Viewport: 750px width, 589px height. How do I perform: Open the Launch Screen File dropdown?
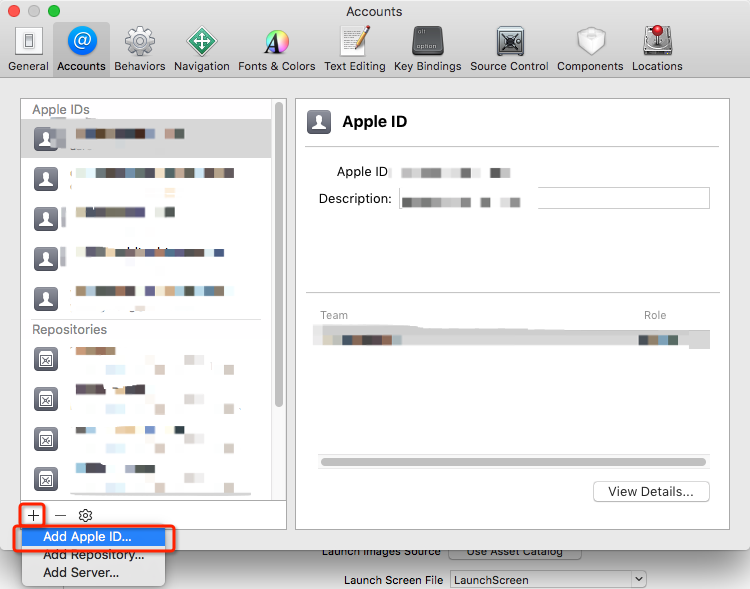tap(546, 579)
